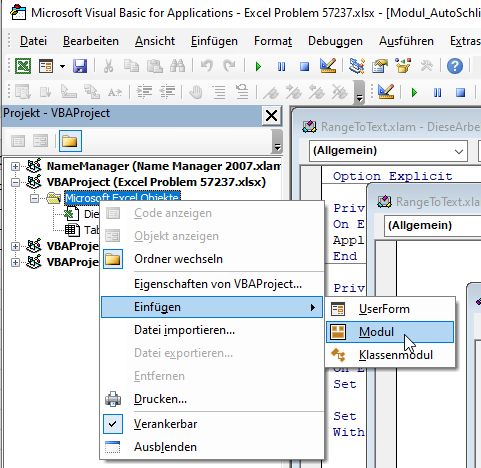The height and width of the screenshot is (468, 481).
Task: Click the Outdent icon in Edit toolbar
Action: coord(168,92)
